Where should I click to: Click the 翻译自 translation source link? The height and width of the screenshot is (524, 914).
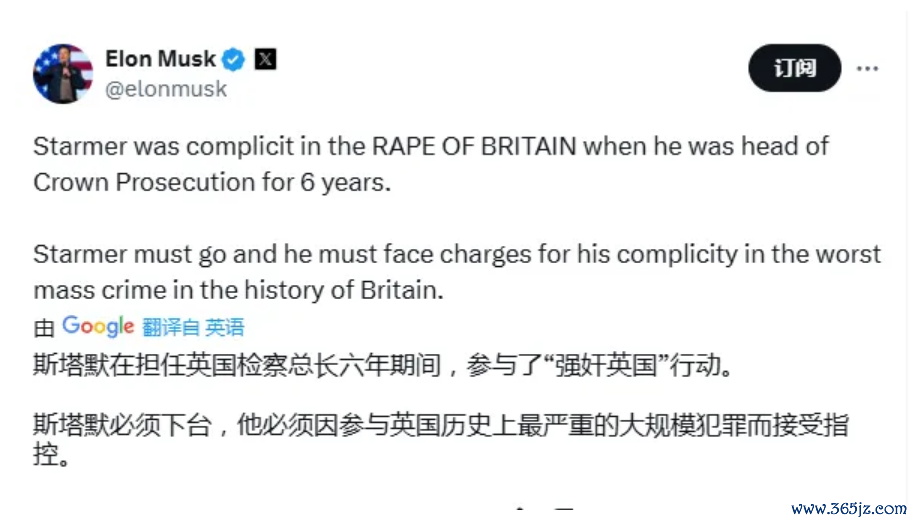click(171, 327)
